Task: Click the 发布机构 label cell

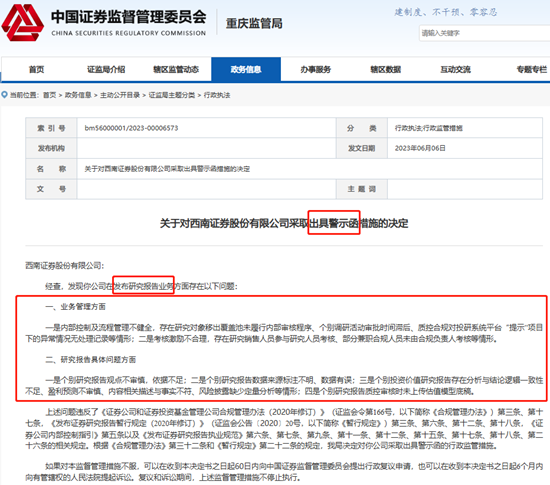Action: (x=51, y=148)
